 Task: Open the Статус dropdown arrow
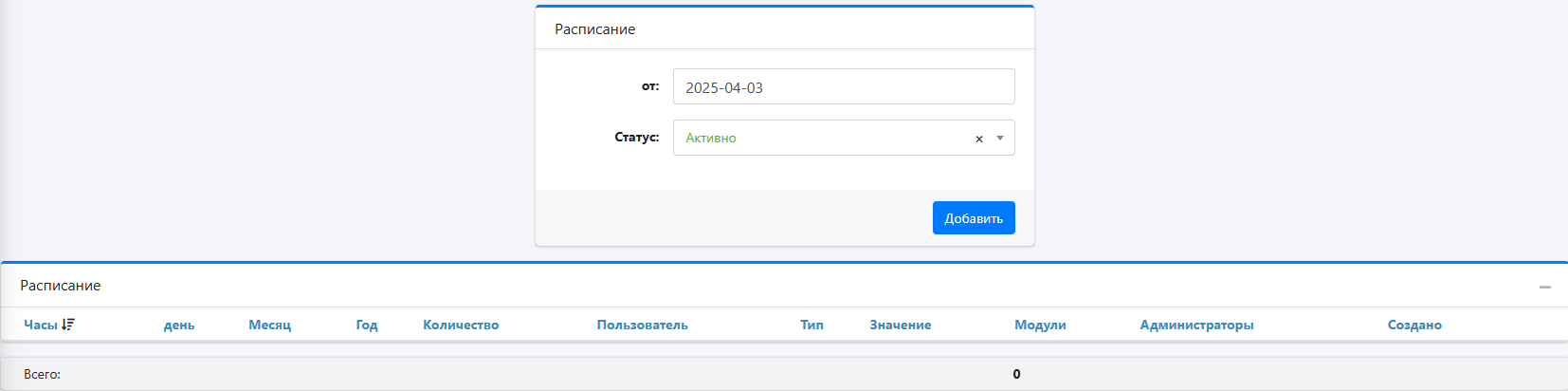point(1000,139)
